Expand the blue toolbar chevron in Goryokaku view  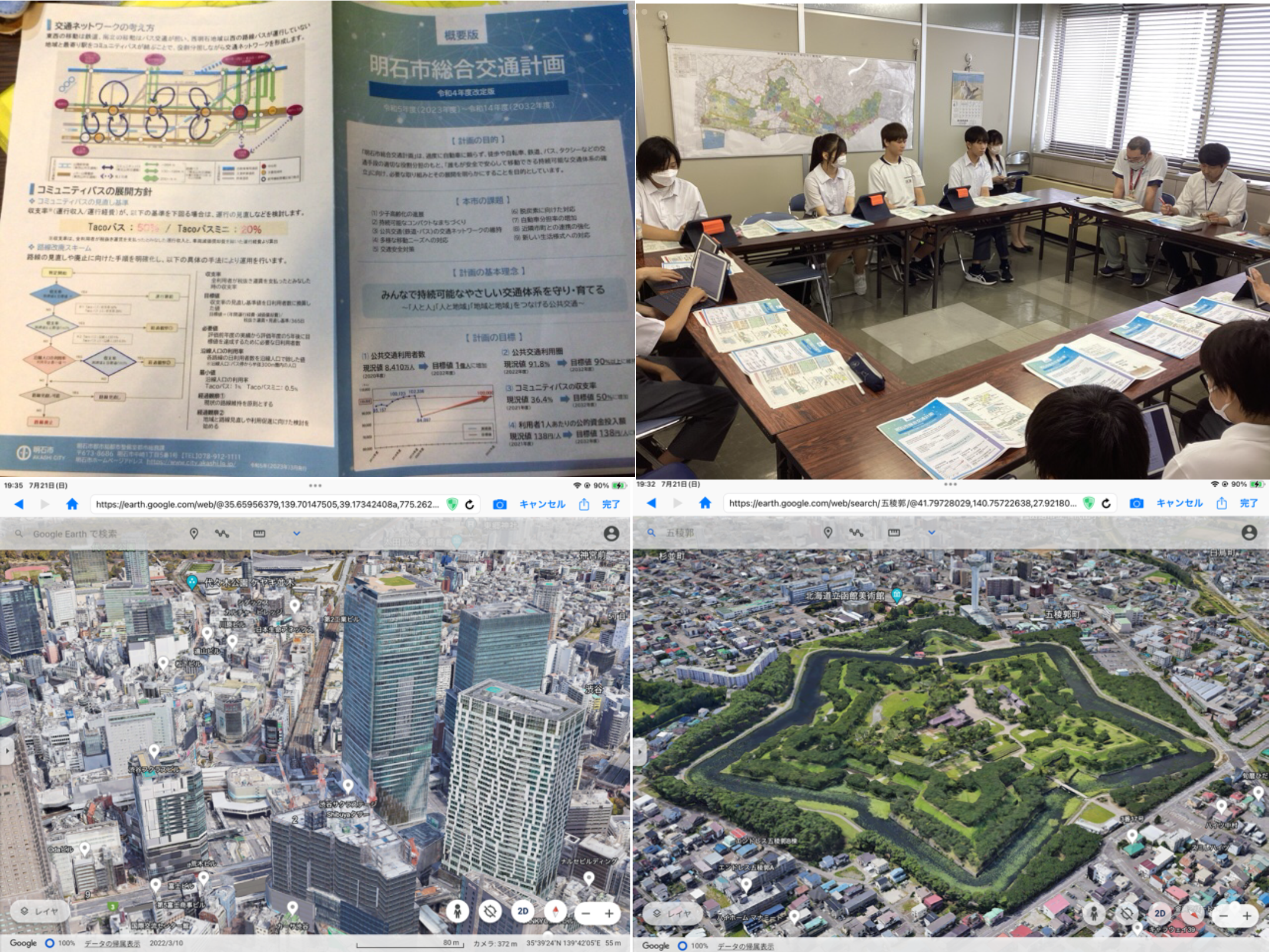pyautogui.click(x=931, y=532)
